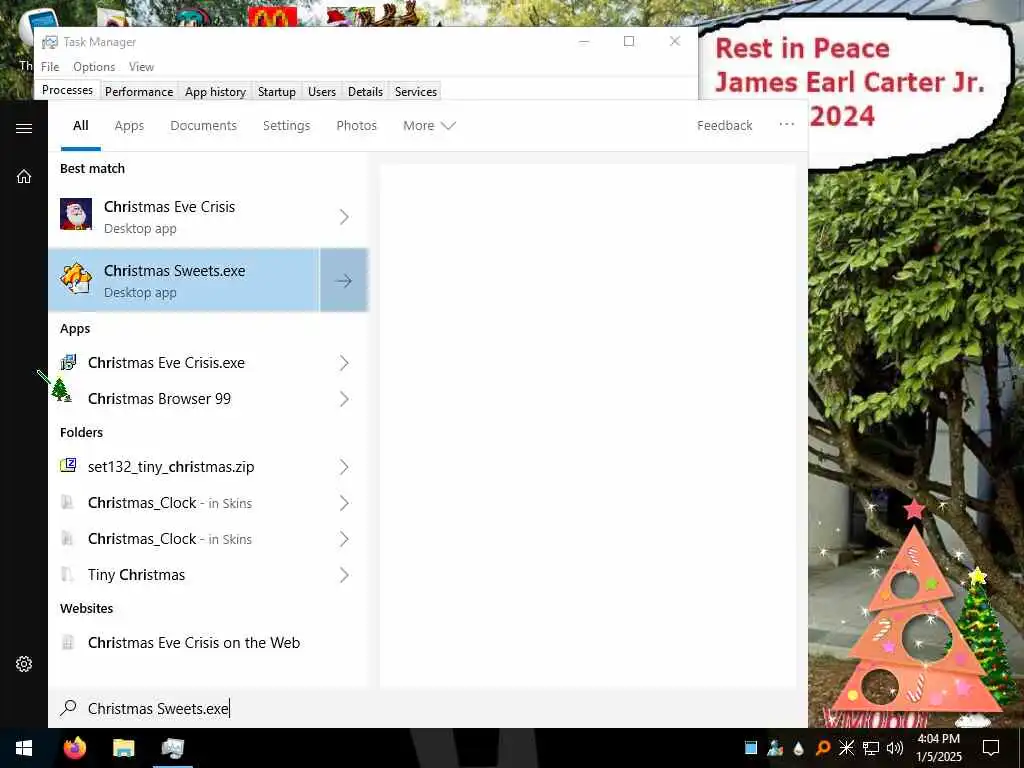Open the set132_tiny_christmas.zip result
The height and width of the screenshot is (768, 1024).
click(208, 467)
